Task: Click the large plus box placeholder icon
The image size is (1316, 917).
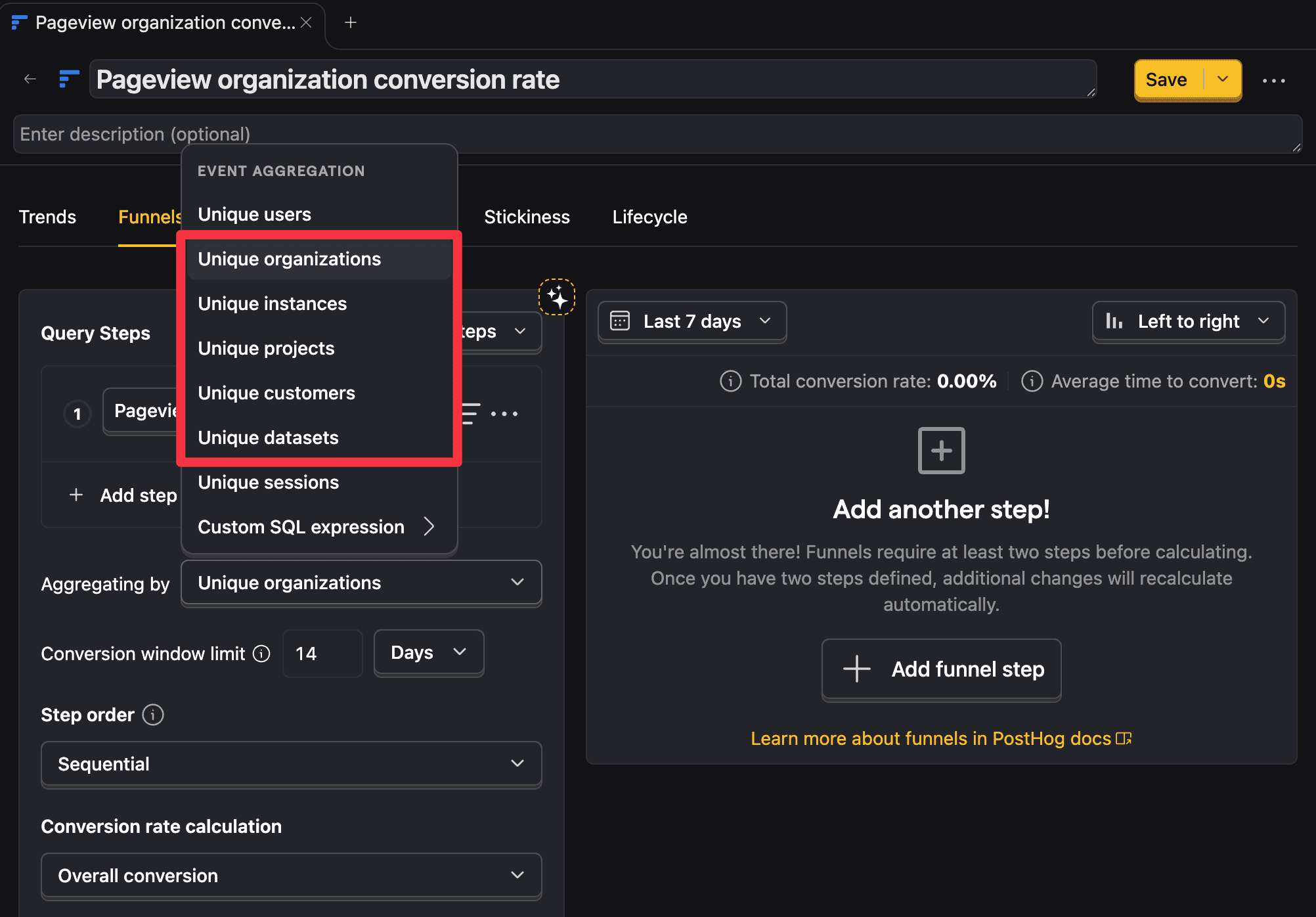Action: pos(941,451)
